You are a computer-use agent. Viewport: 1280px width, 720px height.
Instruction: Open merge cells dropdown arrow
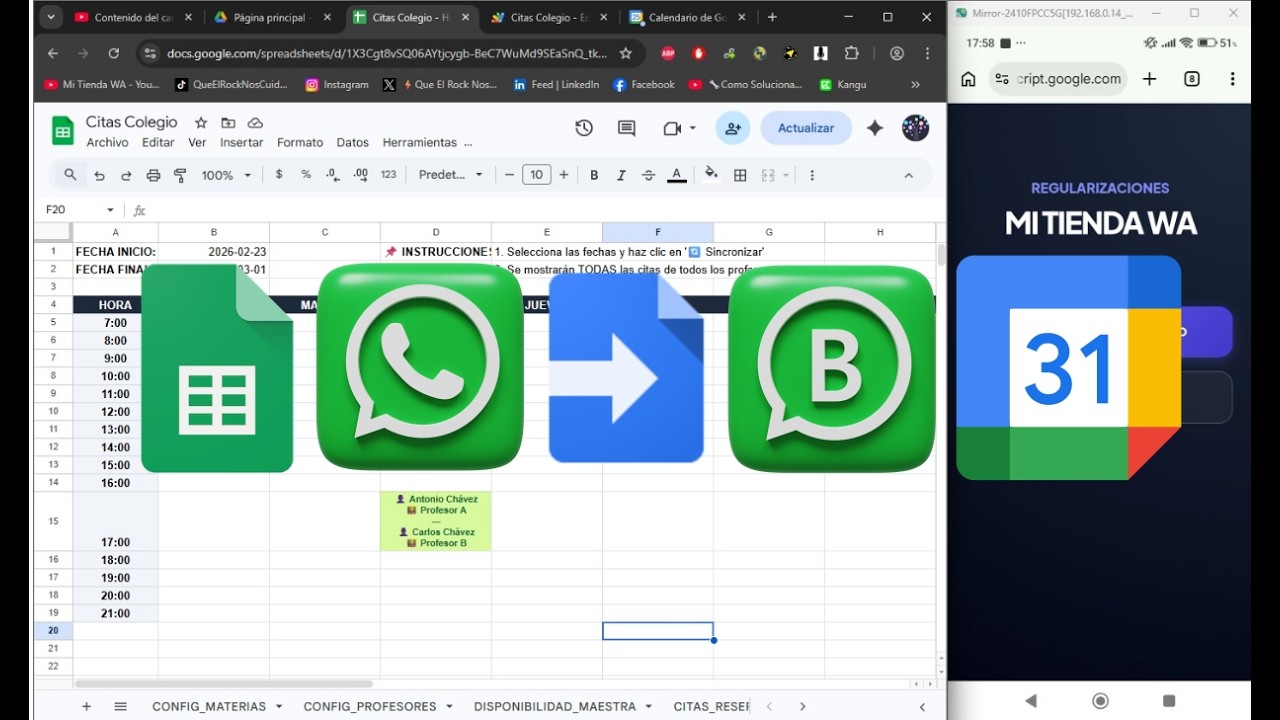tap(786, 175)
